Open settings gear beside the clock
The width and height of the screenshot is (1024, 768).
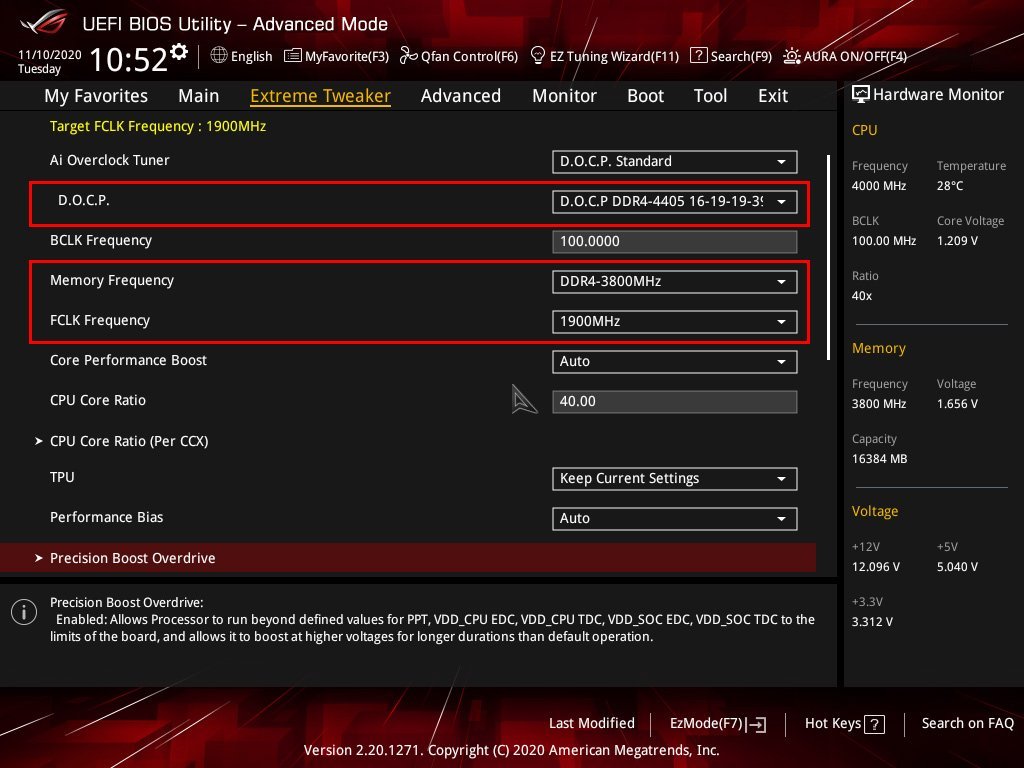click(179, 52)
